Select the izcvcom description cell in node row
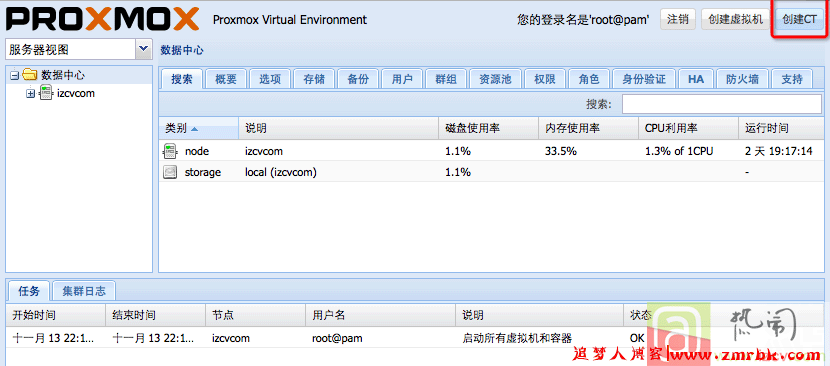This screenshot has height=366, width=830. (x=264, y=151)
